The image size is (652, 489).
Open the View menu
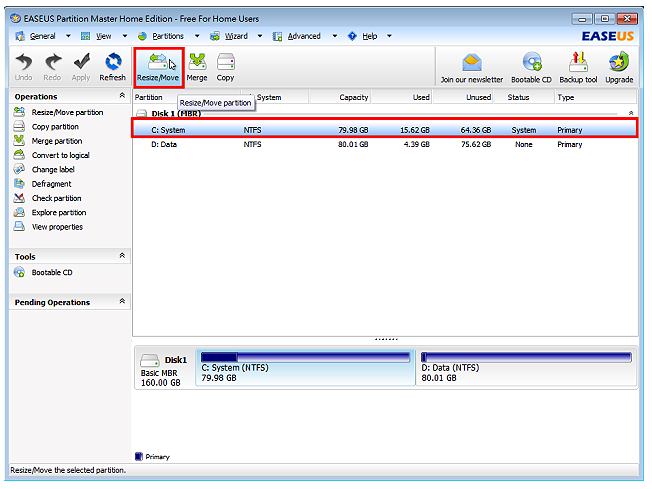(x=104, y=36)
